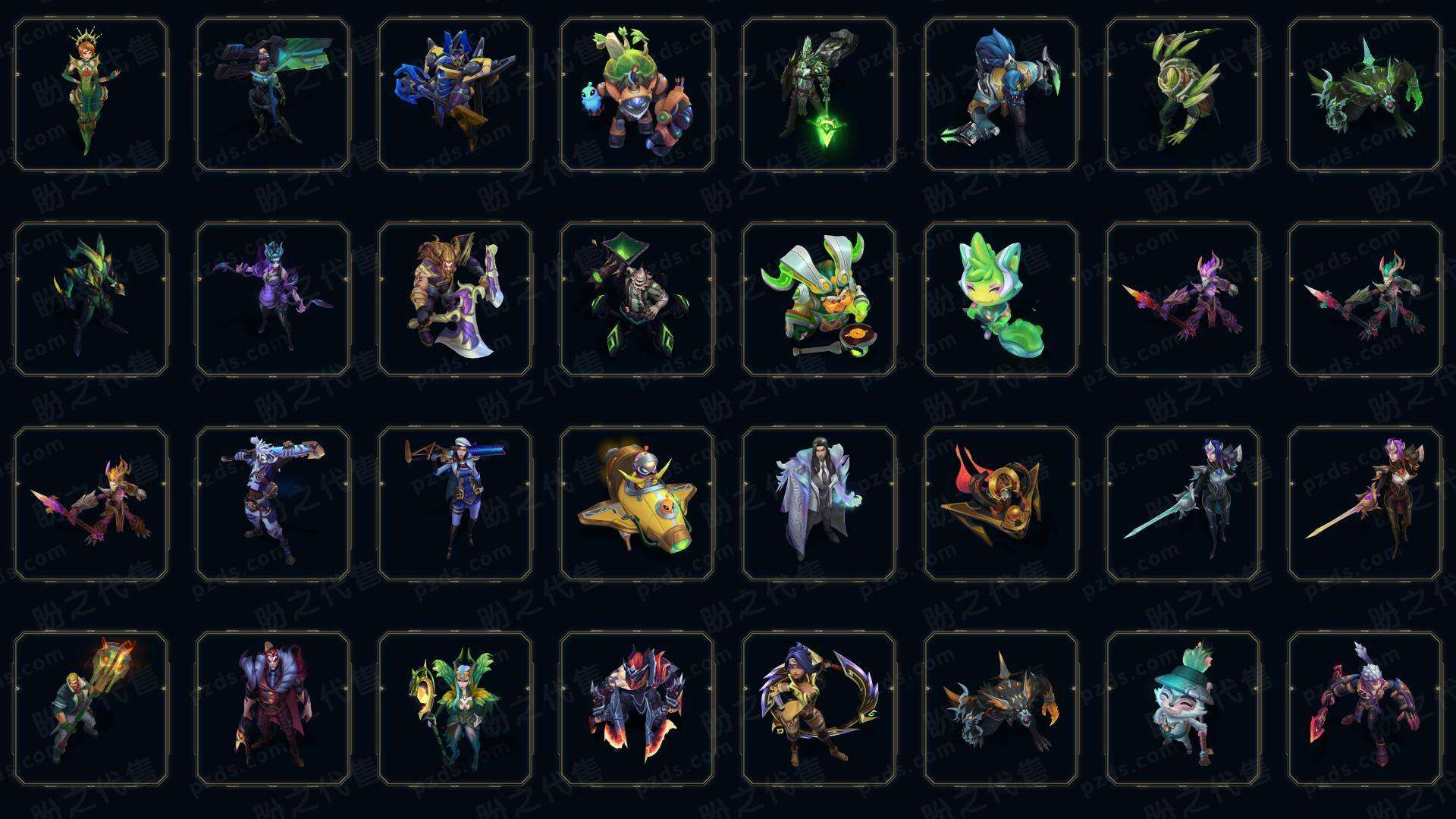
Task: Select the black wolf beast with orange claws
Action: pos(1001,708)
